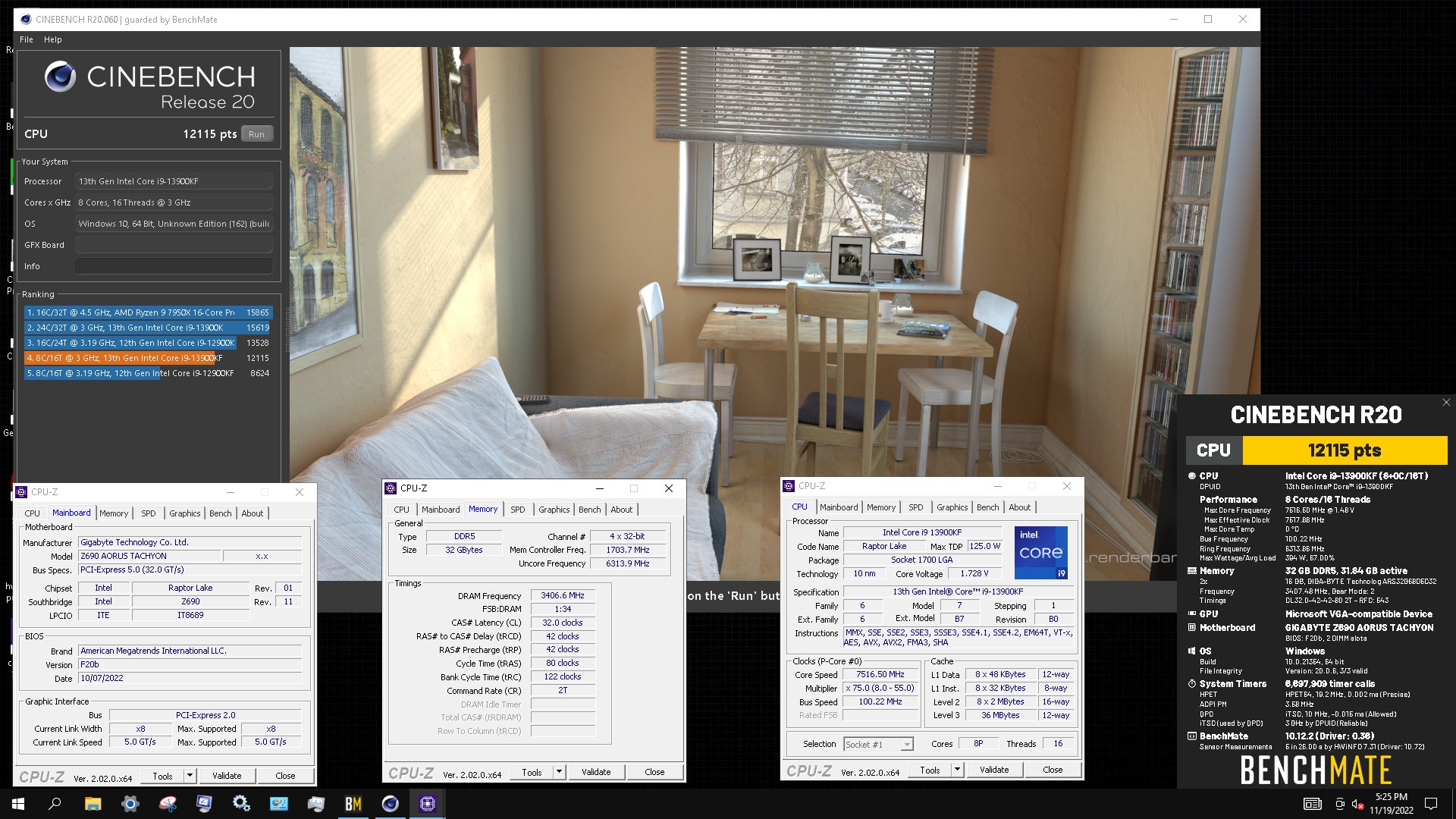
Task: Select ranking entry AMD Ryzen 9 7950X
Action: [x=148, y=312]
